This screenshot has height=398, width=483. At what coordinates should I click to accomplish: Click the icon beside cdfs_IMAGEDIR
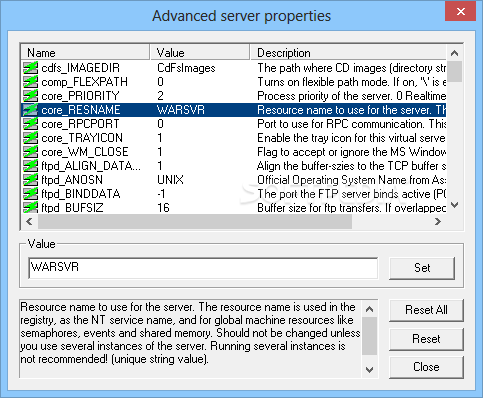tap(30, 68)
